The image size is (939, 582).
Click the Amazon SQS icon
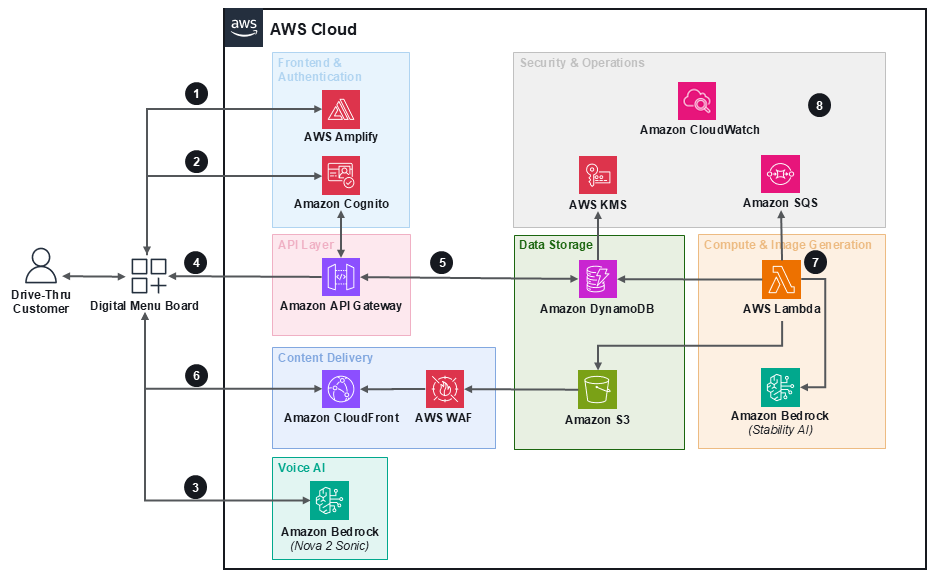coord(780,174)
